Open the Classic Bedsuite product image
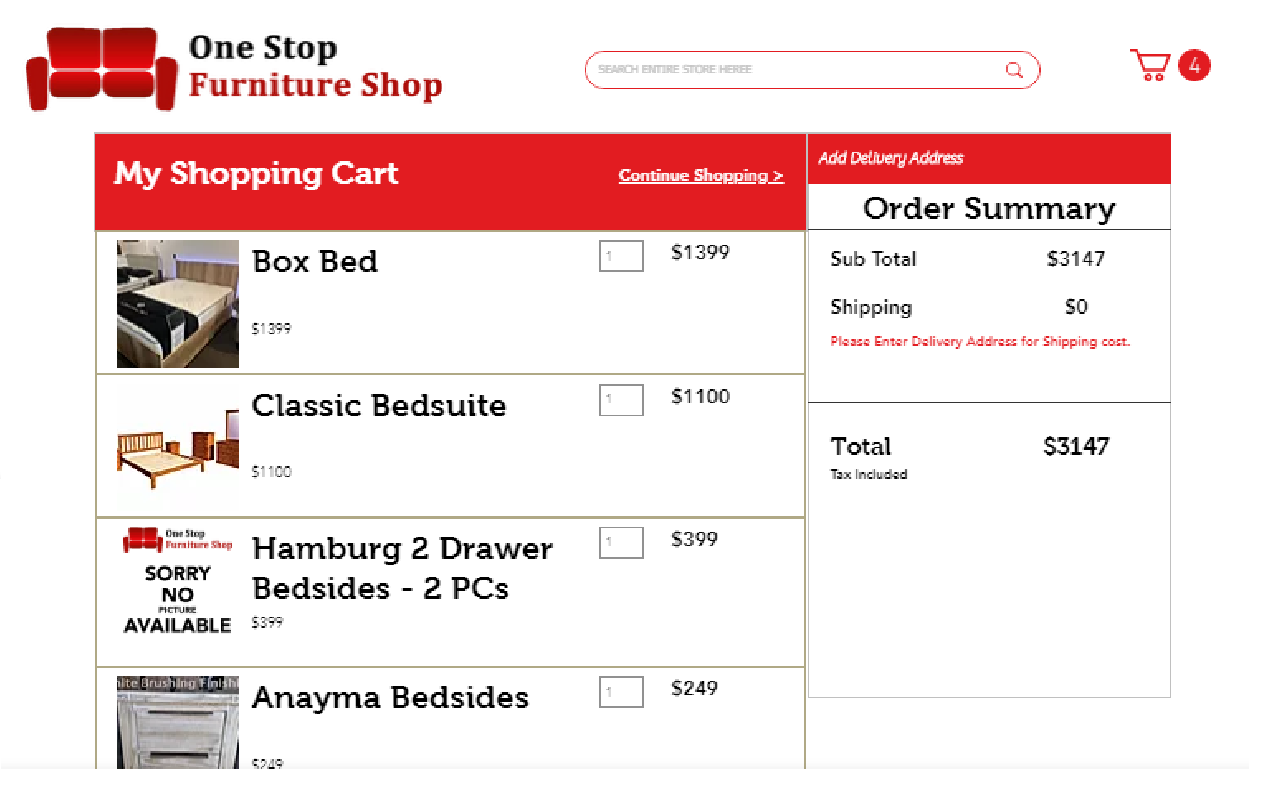This screenshot has height=800, width=1280. [178, 448]
